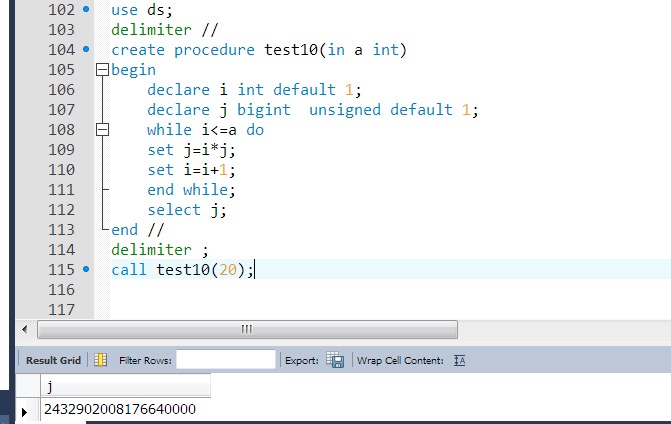Focus the Filter Rows input field
The width and height of the screenshot is (671, 424).
tap(226, 359)
